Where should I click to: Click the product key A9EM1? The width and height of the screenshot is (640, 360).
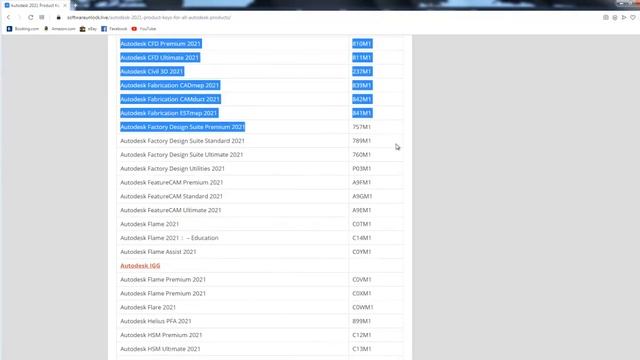pyautogui.click(x=362, y=210)
